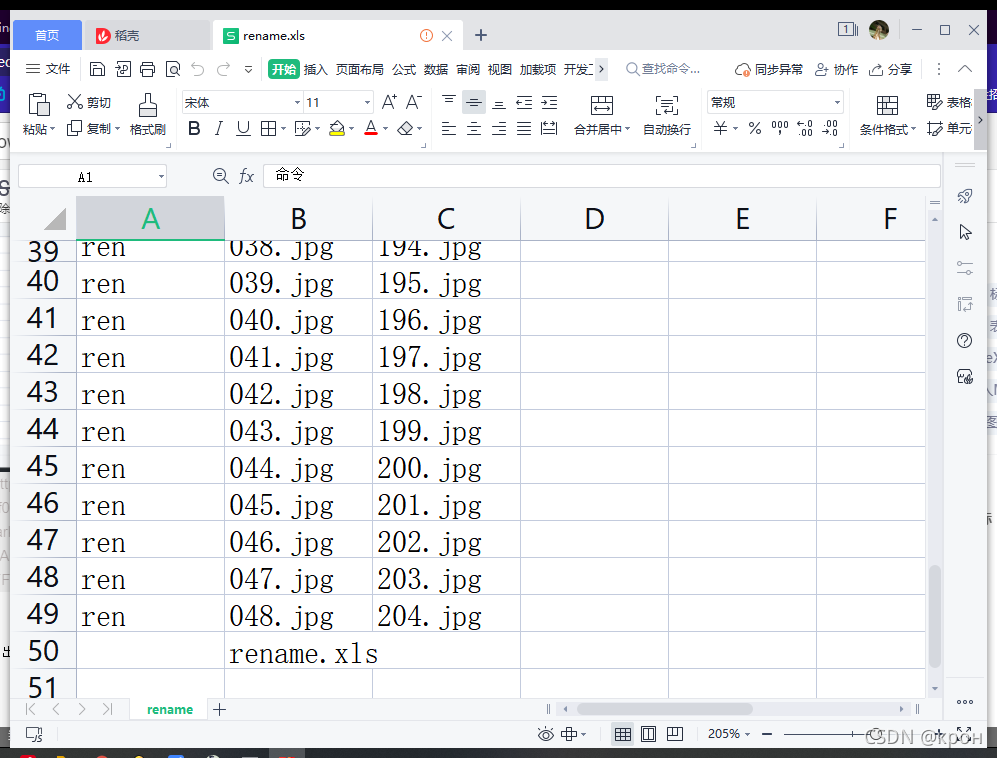Increase indent icon
Viewport: 997px width, 758px height.
549,102
